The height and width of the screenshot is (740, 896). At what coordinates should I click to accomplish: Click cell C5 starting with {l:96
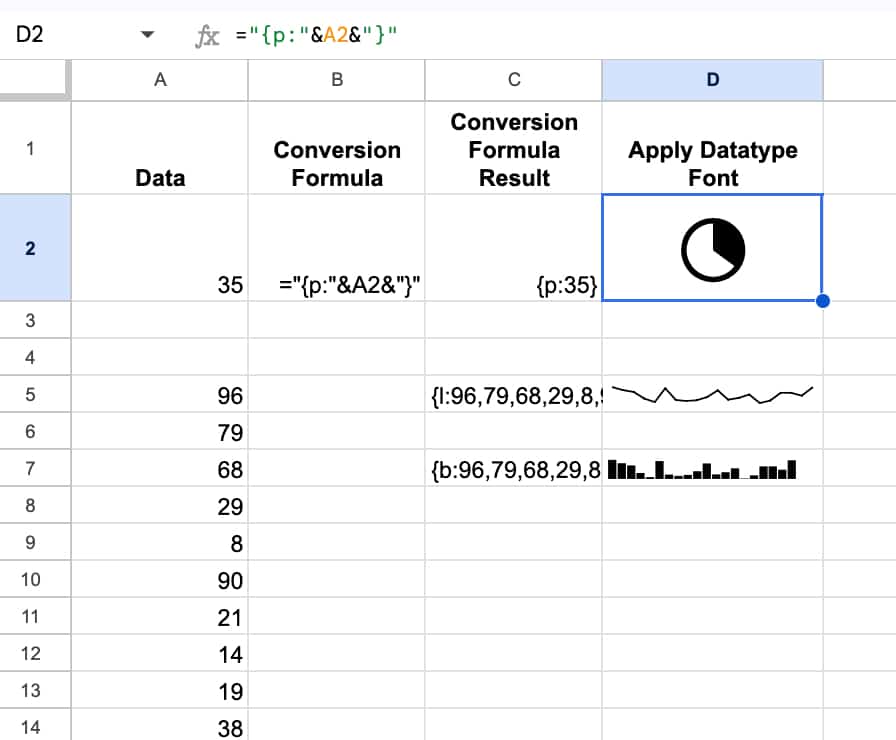click(x=514, y=394)
